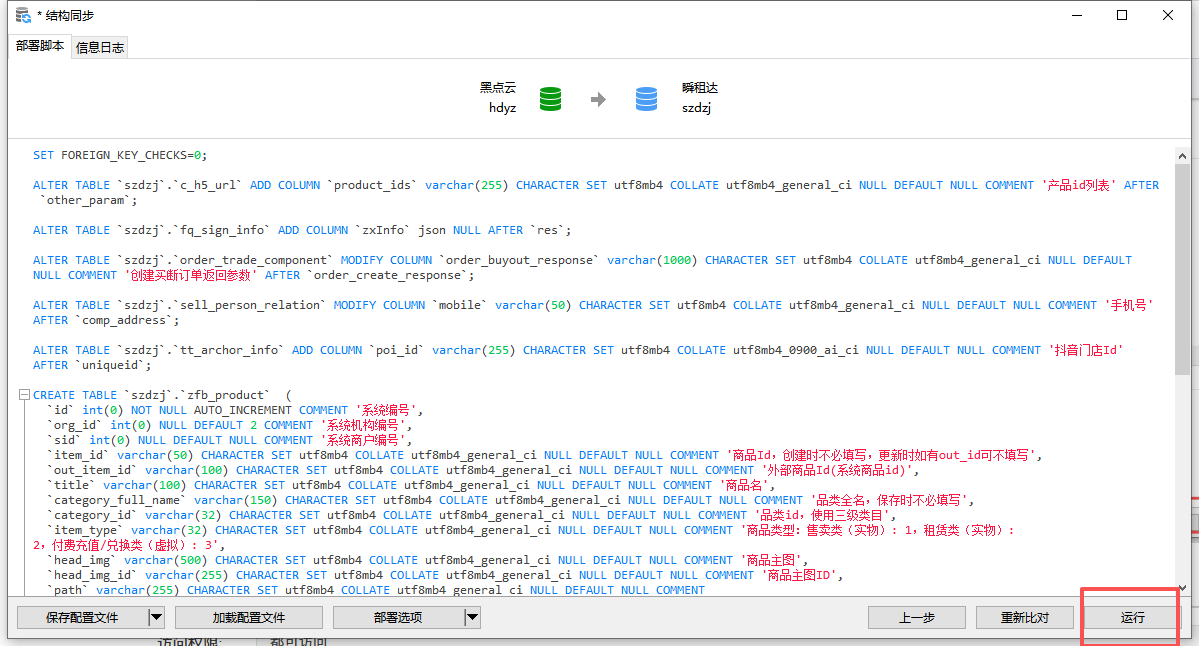Switch to the 信息日志 tab
The height and width of the screenshot is (646, 1199).
[x=100, y=47]
